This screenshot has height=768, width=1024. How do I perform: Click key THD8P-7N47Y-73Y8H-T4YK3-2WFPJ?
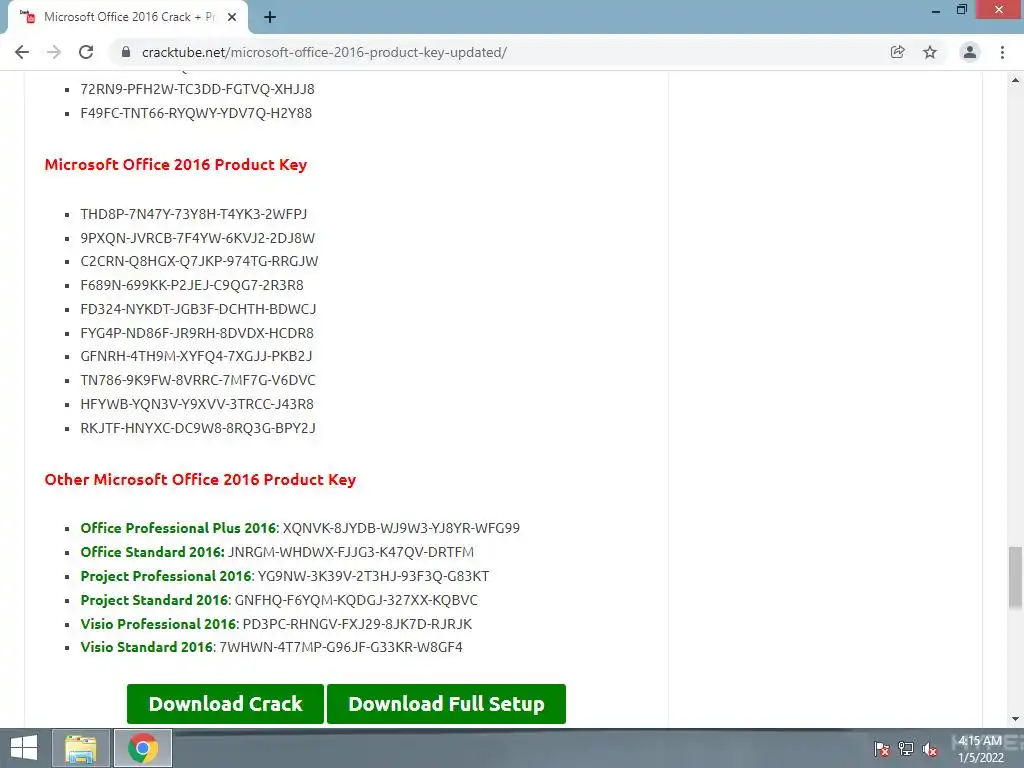point(193,214)
